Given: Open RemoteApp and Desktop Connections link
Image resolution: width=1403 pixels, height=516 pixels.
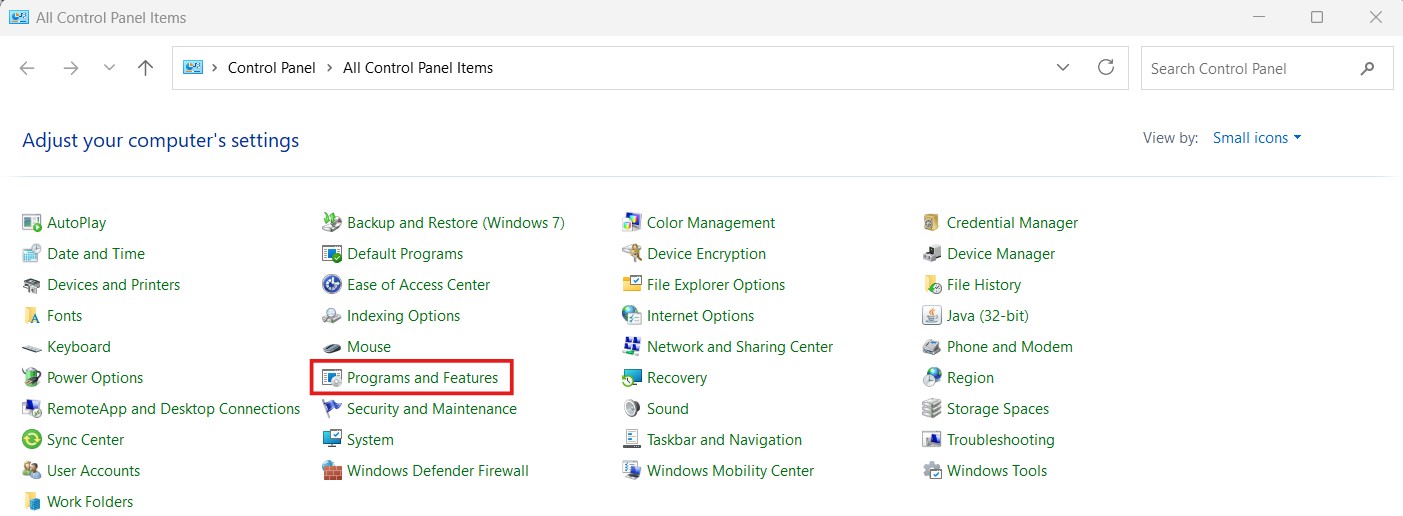Looking at the screenshot, I should click(x=173, y=409).
